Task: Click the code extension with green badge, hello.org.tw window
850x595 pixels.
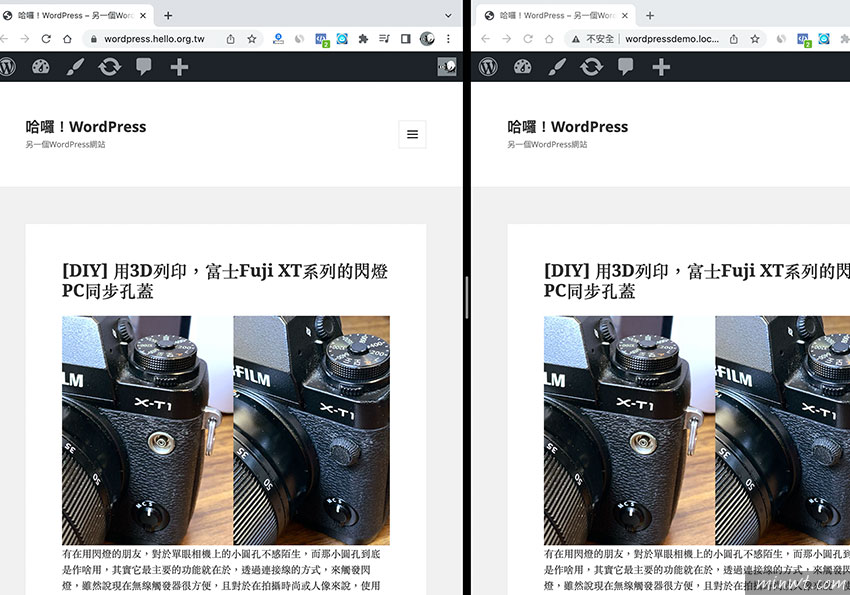Action: click(x=321, y=40)
